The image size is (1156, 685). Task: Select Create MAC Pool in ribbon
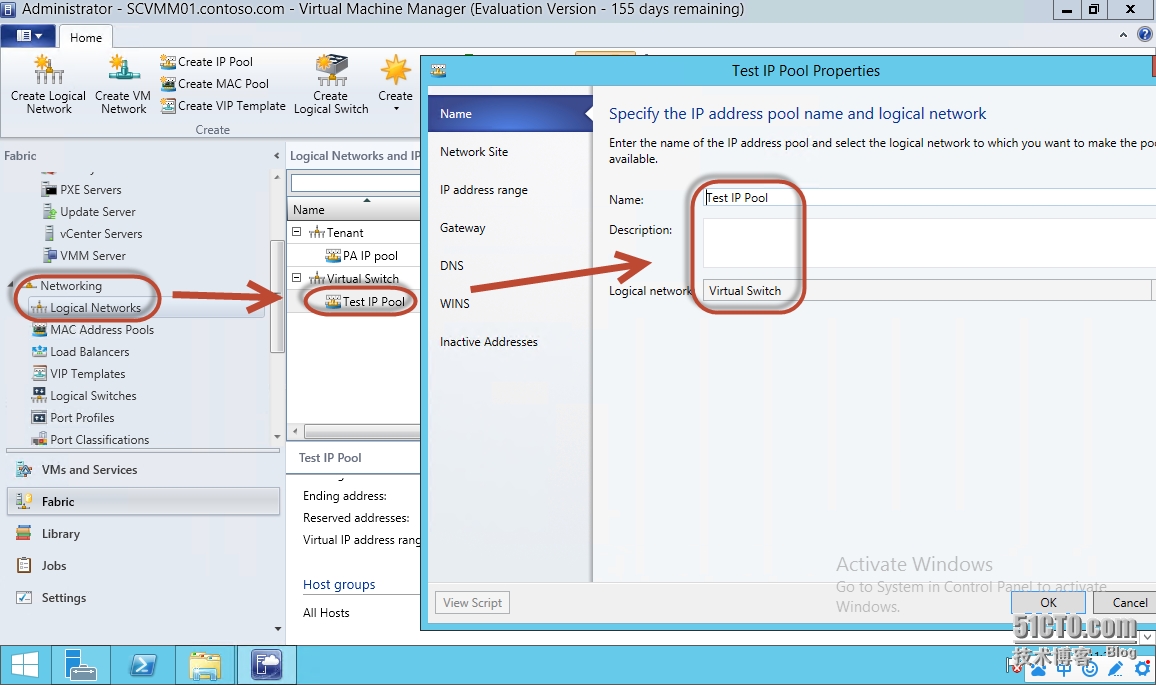tap(215, 84)
